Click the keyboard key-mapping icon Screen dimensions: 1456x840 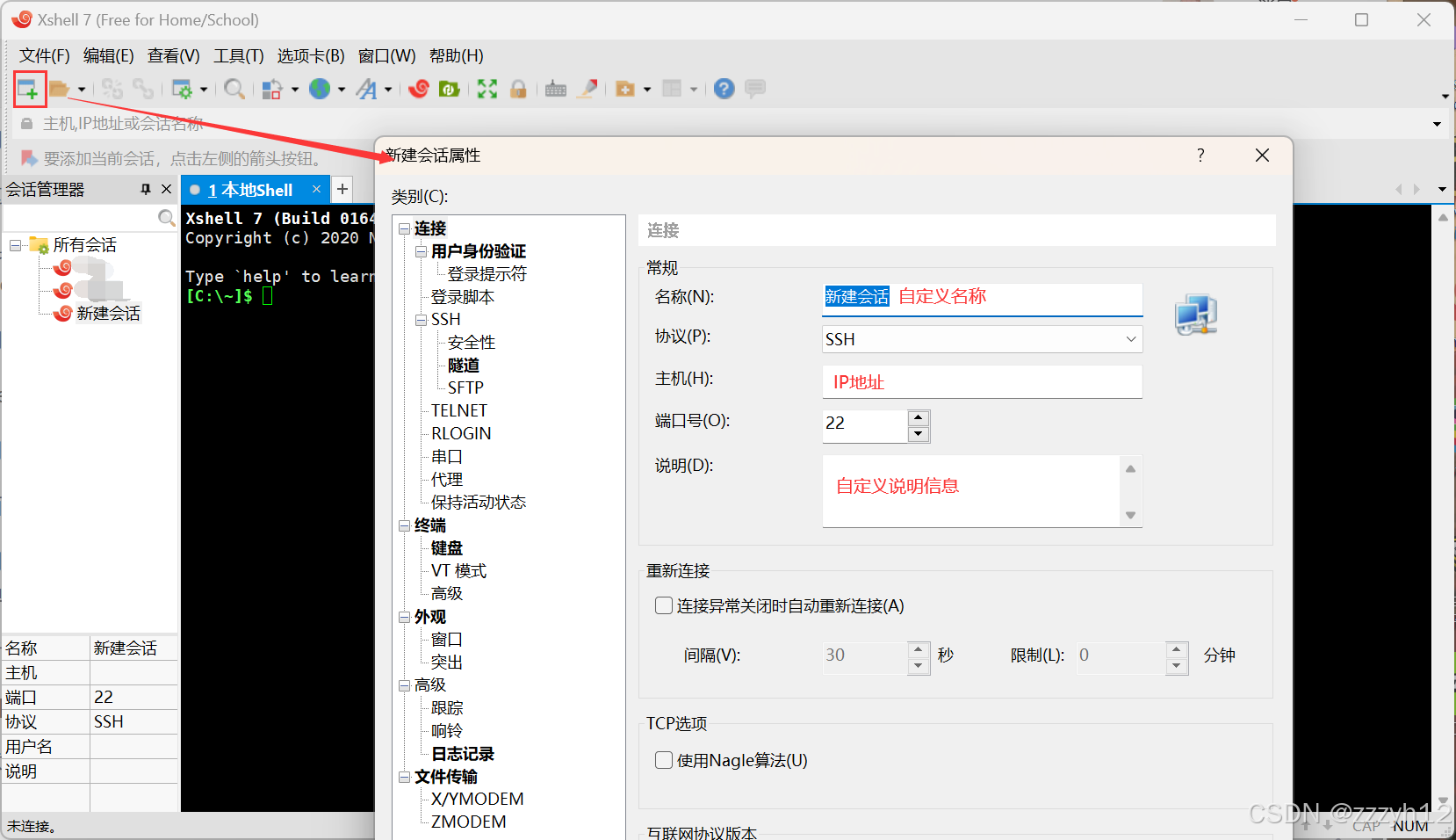pos(556,89)
